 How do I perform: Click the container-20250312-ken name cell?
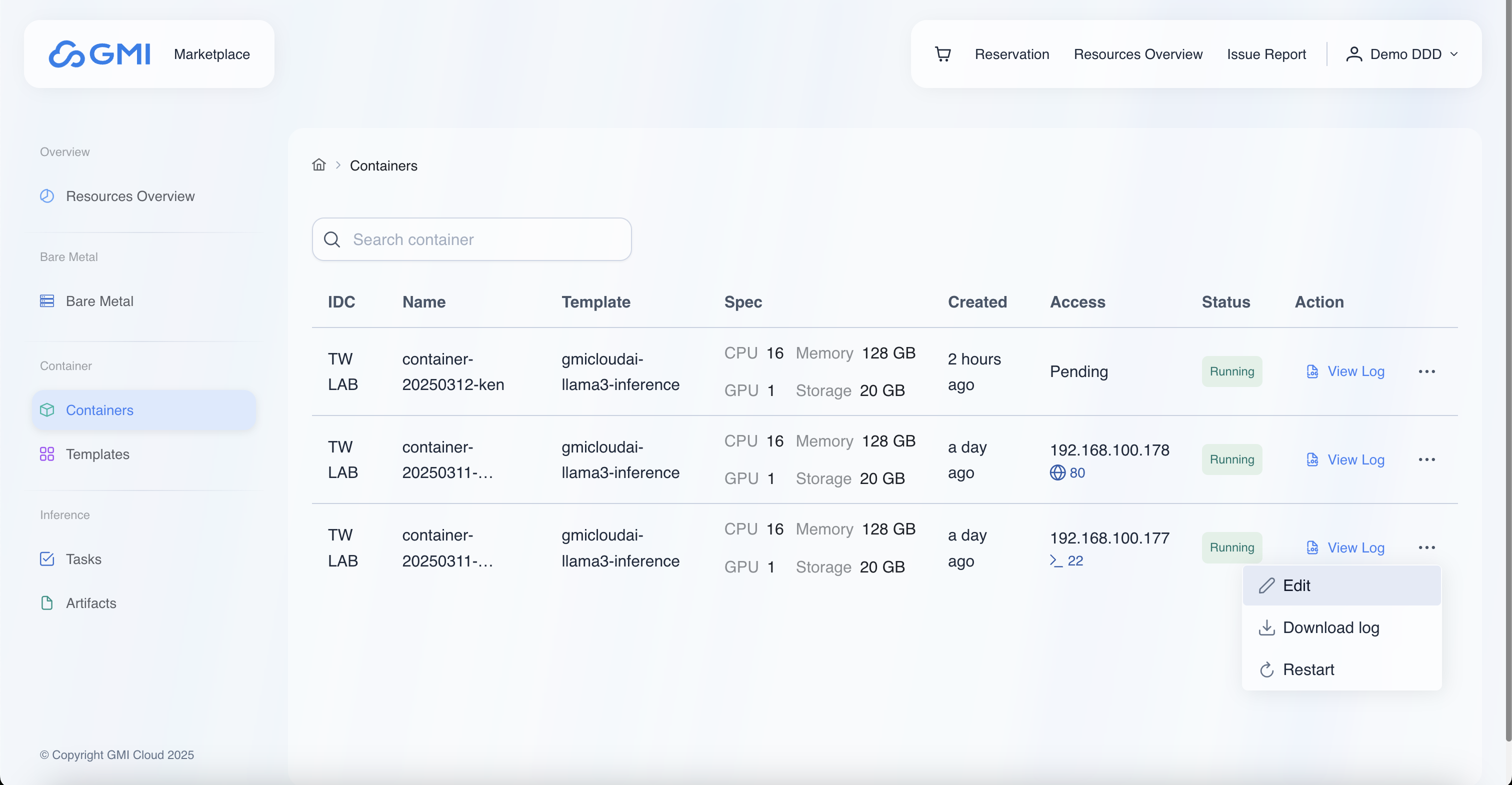(452, 371)
